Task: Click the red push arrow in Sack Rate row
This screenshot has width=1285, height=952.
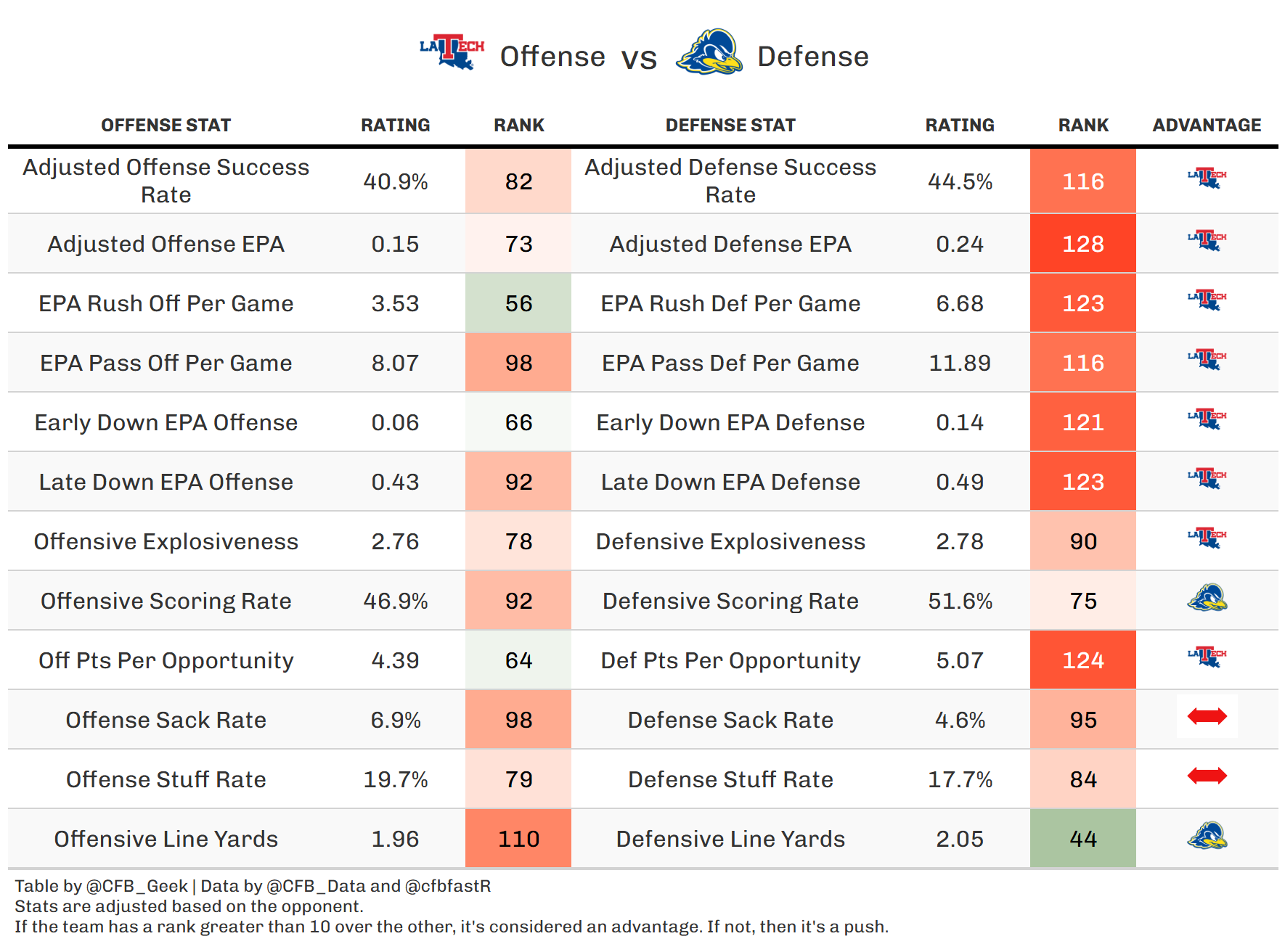Action: coord(1207,717)
